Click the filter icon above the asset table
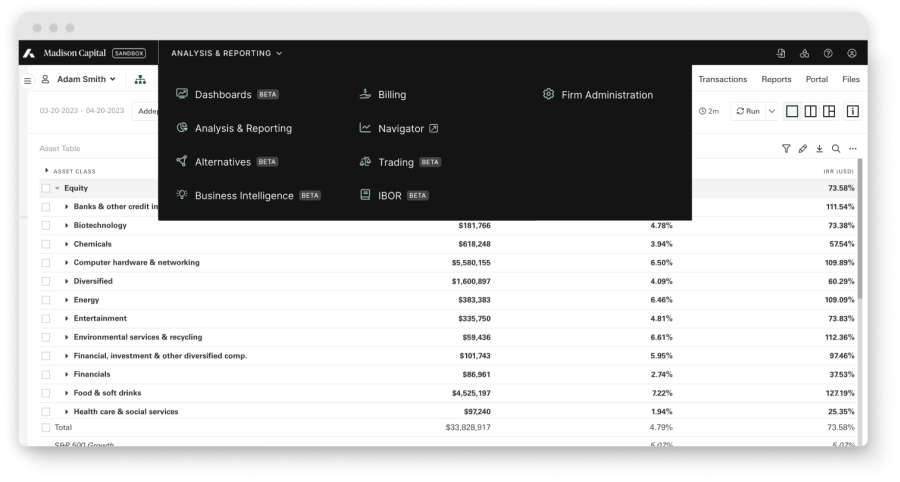 pyautogui.click(x=786, y=149)
